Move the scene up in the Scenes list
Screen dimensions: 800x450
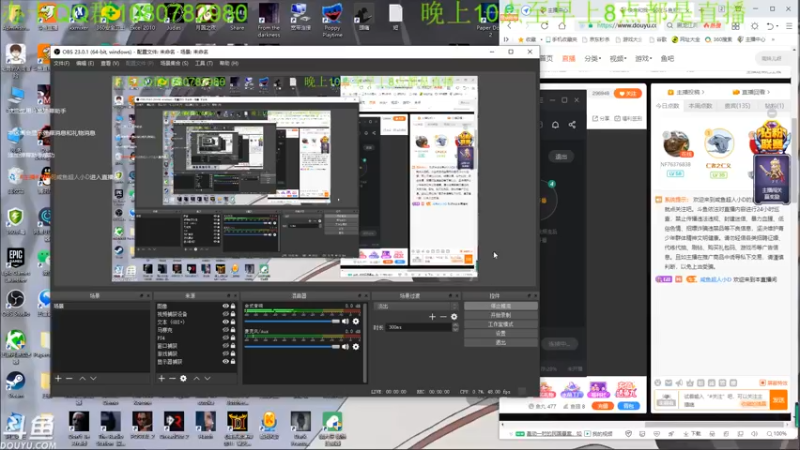pos(82,379)
